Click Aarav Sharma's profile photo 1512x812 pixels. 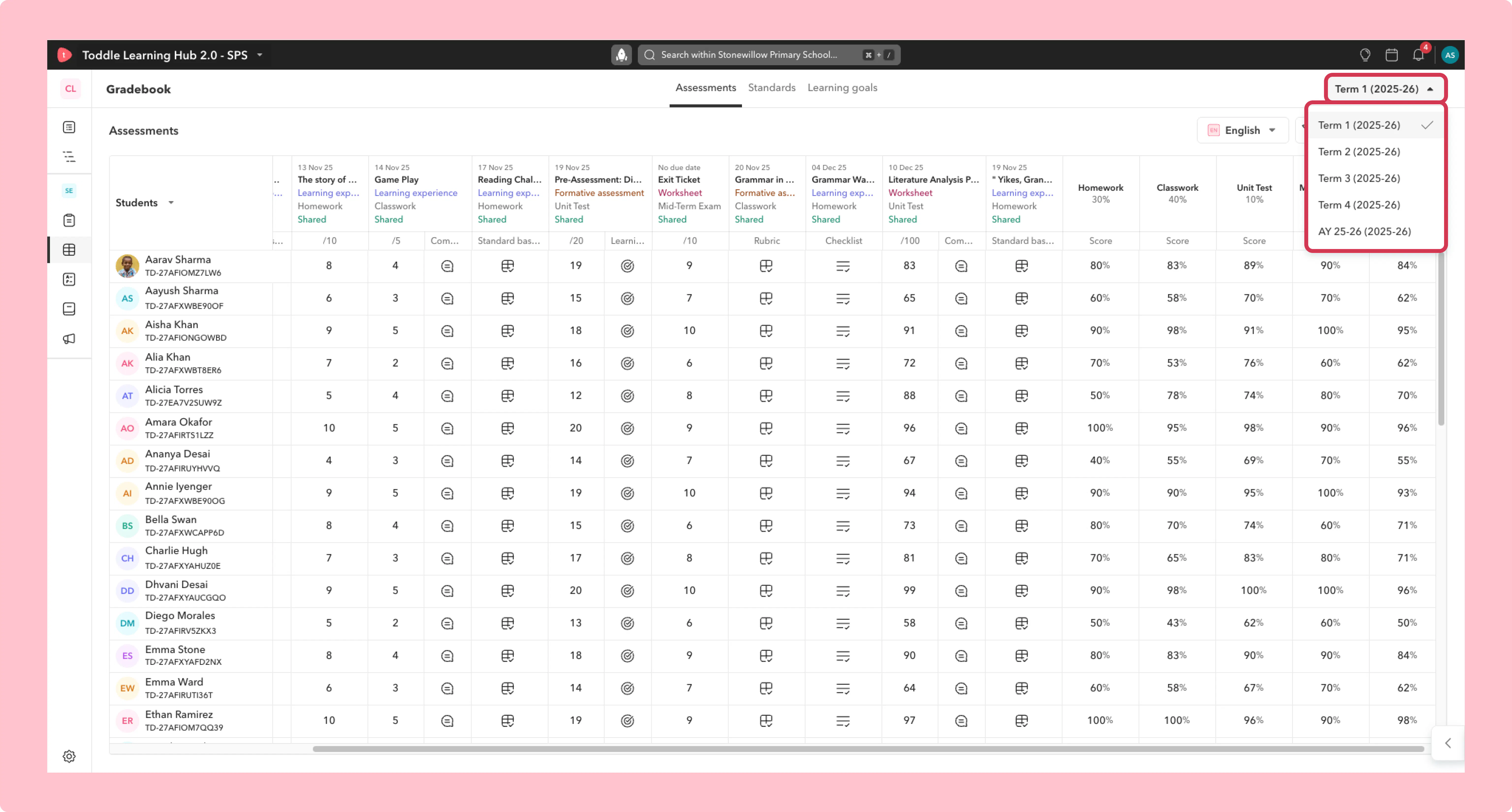coord(127,266)
